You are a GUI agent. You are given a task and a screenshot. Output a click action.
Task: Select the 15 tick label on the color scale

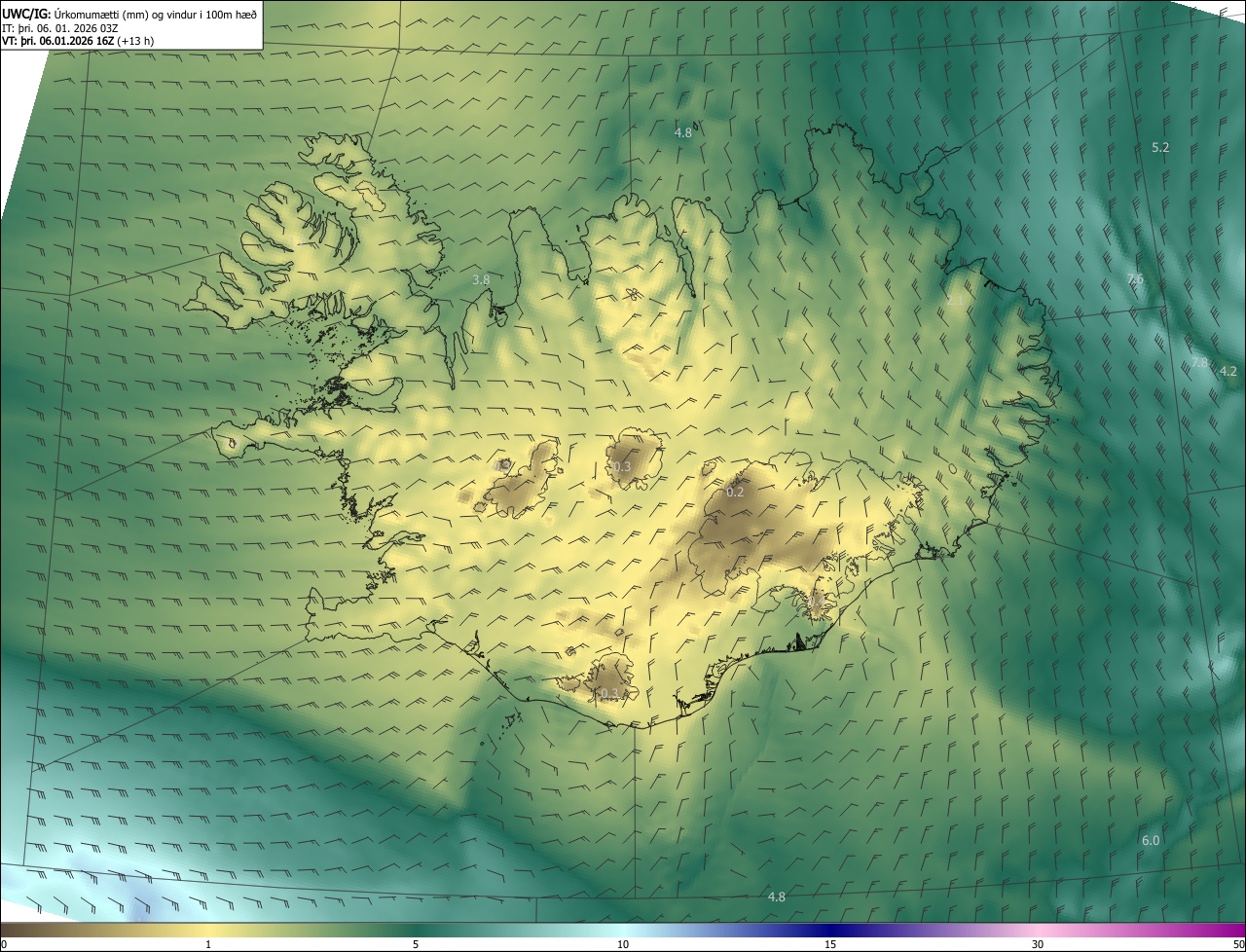(x=830, y=944)
